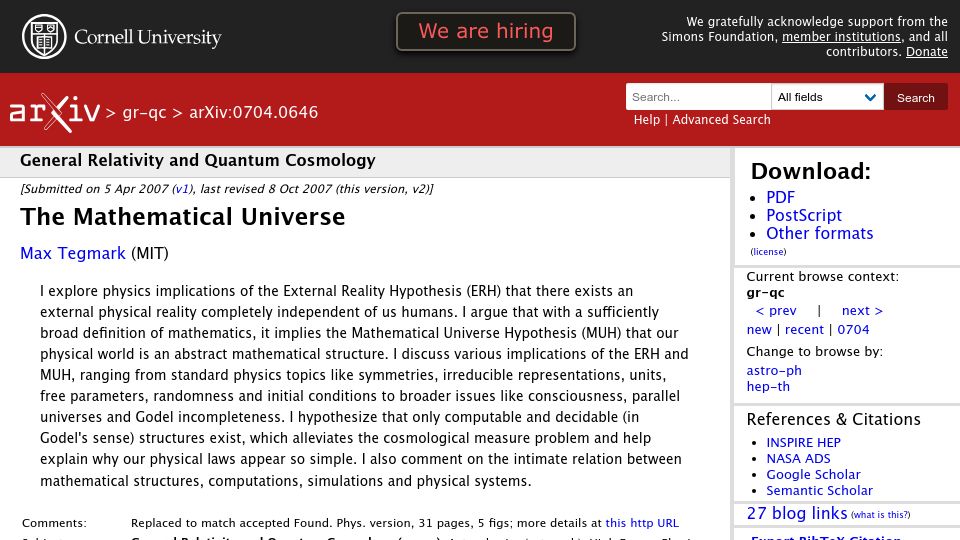Click the Comments: label
Screen dimensions: 960x540
point(54,523)
